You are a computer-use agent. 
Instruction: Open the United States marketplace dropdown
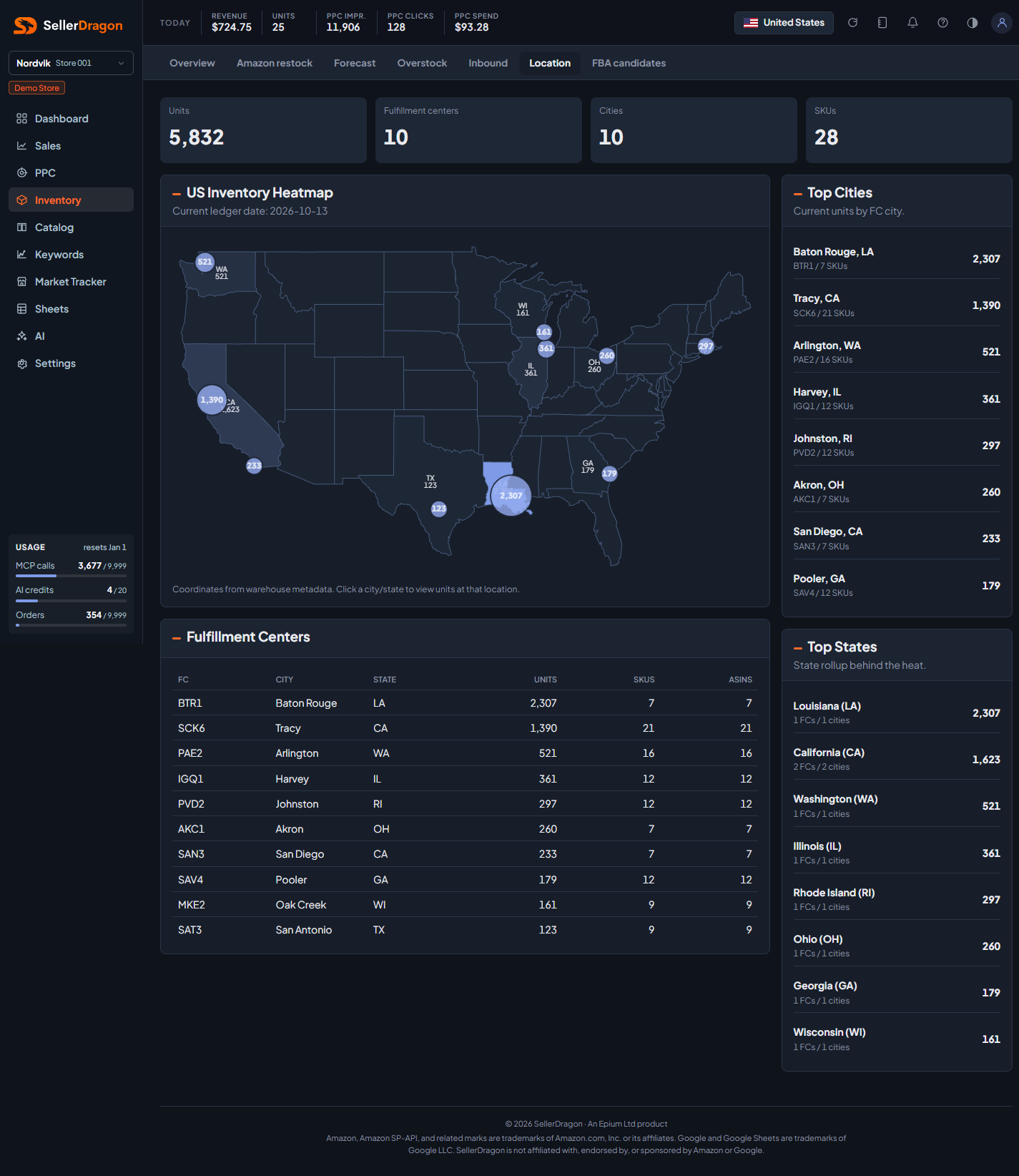coord(784,23)
